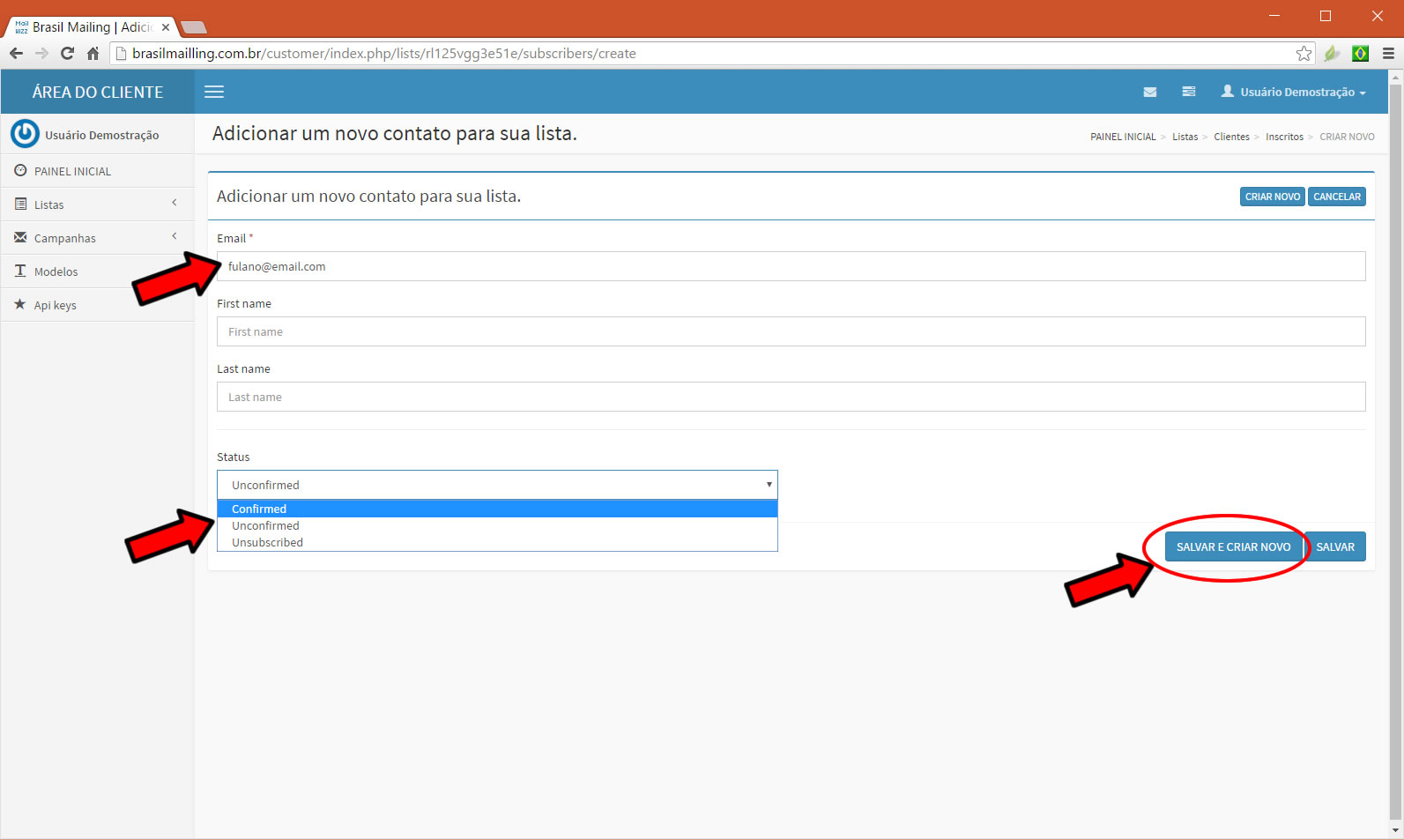Click Clientes breadcrumb link
Image resolution: width=1404 pixels, height=840 pixels.
[1231, 137]
